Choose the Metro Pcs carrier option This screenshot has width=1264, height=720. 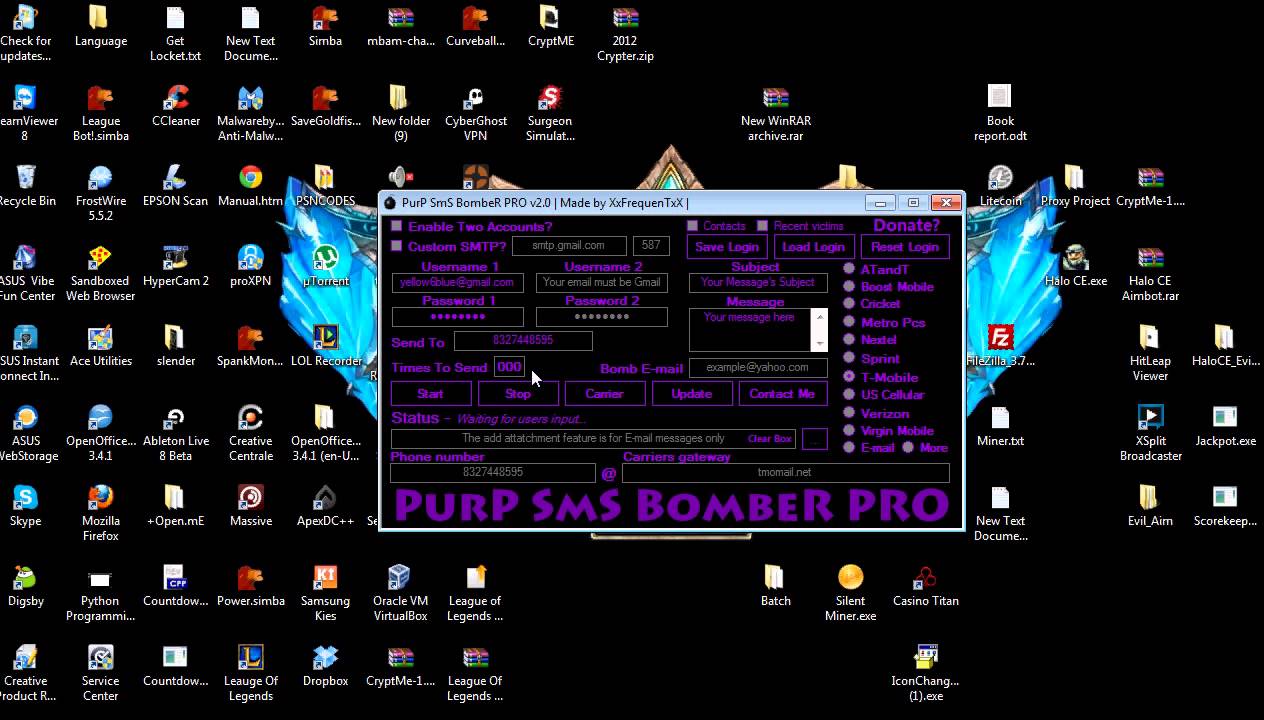(849, 322)
